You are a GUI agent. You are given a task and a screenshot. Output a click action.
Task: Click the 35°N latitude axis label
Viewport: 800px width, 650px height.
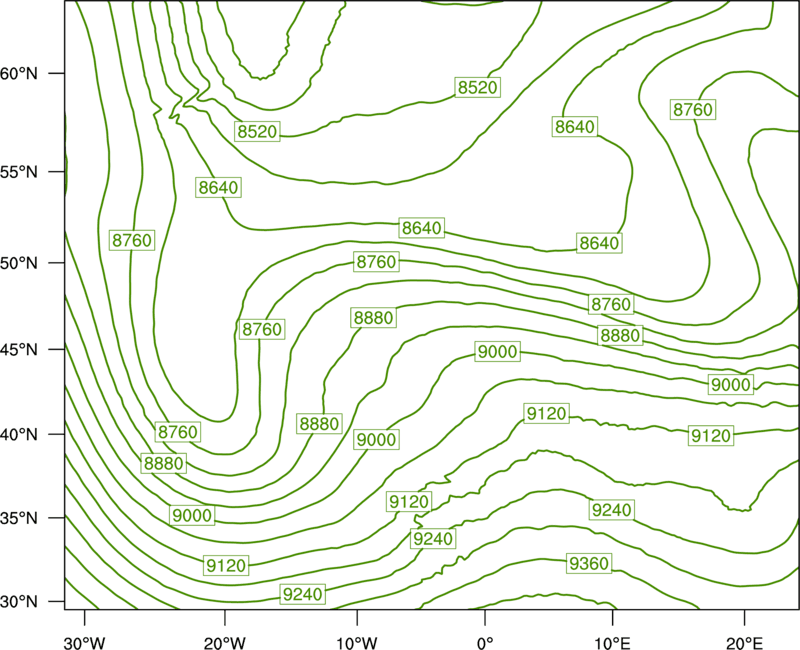coord(19,518)
